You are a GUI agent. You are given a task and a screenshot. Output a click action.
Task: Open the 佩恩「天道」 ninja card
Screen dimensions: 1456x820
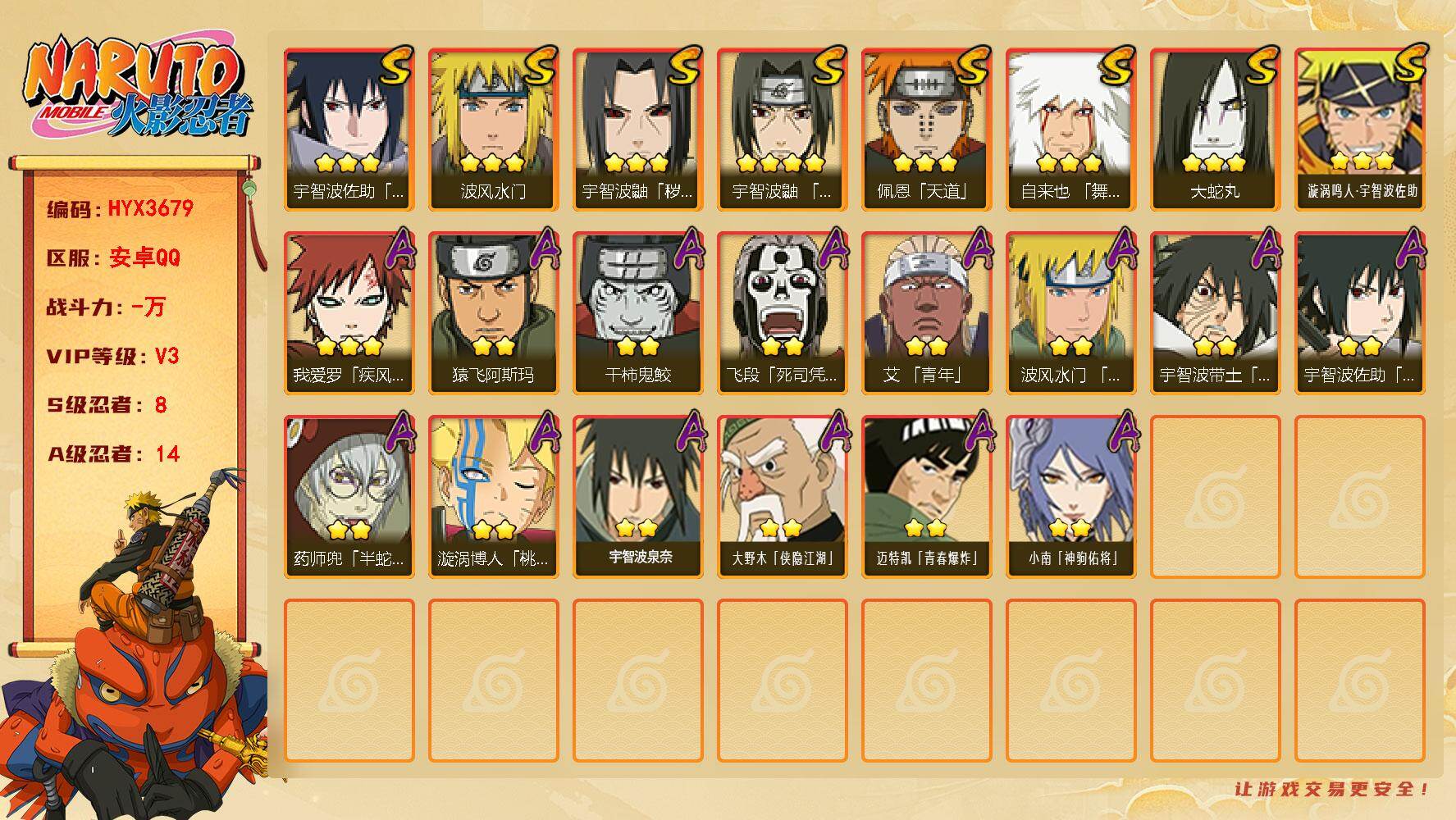click(926, 130)
